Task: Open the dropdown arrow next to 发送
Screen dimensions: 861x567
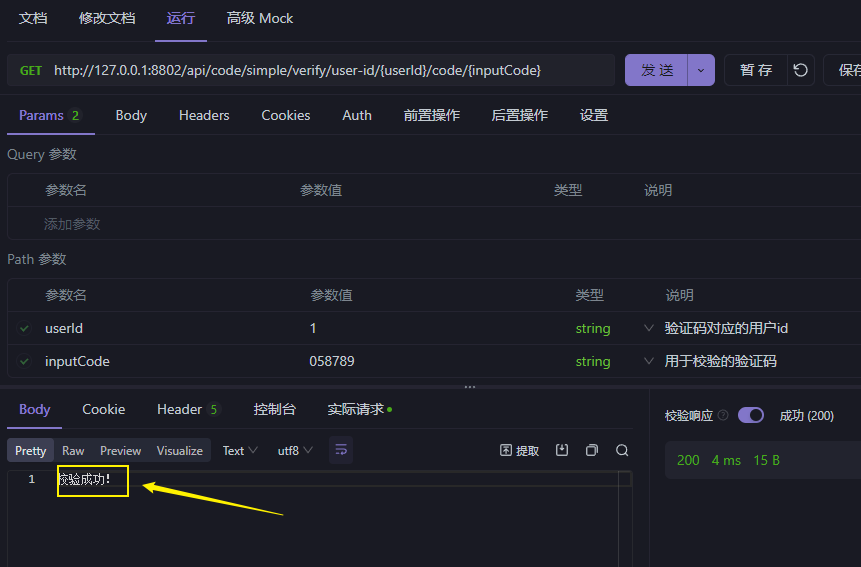Action: point(701,70)
